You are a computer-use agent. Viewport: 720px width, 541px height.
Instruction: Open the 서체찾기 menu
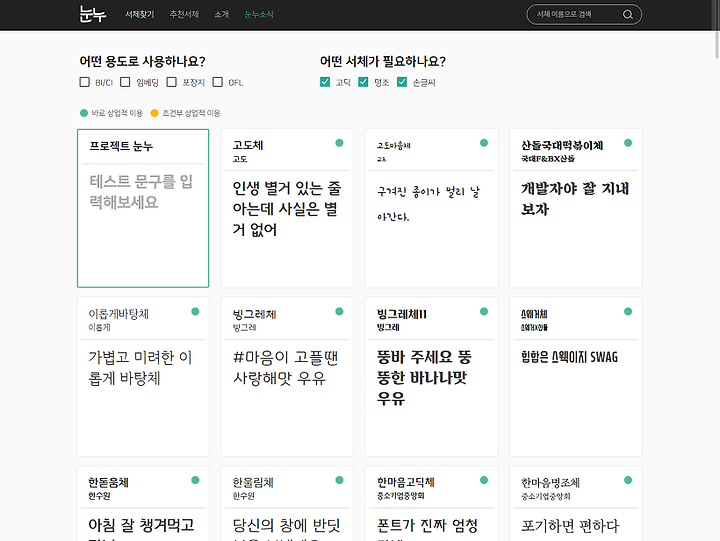[140, 14]
